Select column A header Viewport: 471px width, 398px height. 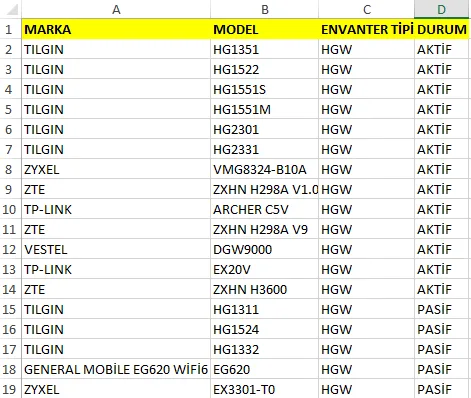pyautogui.click(x=116, y=9)
